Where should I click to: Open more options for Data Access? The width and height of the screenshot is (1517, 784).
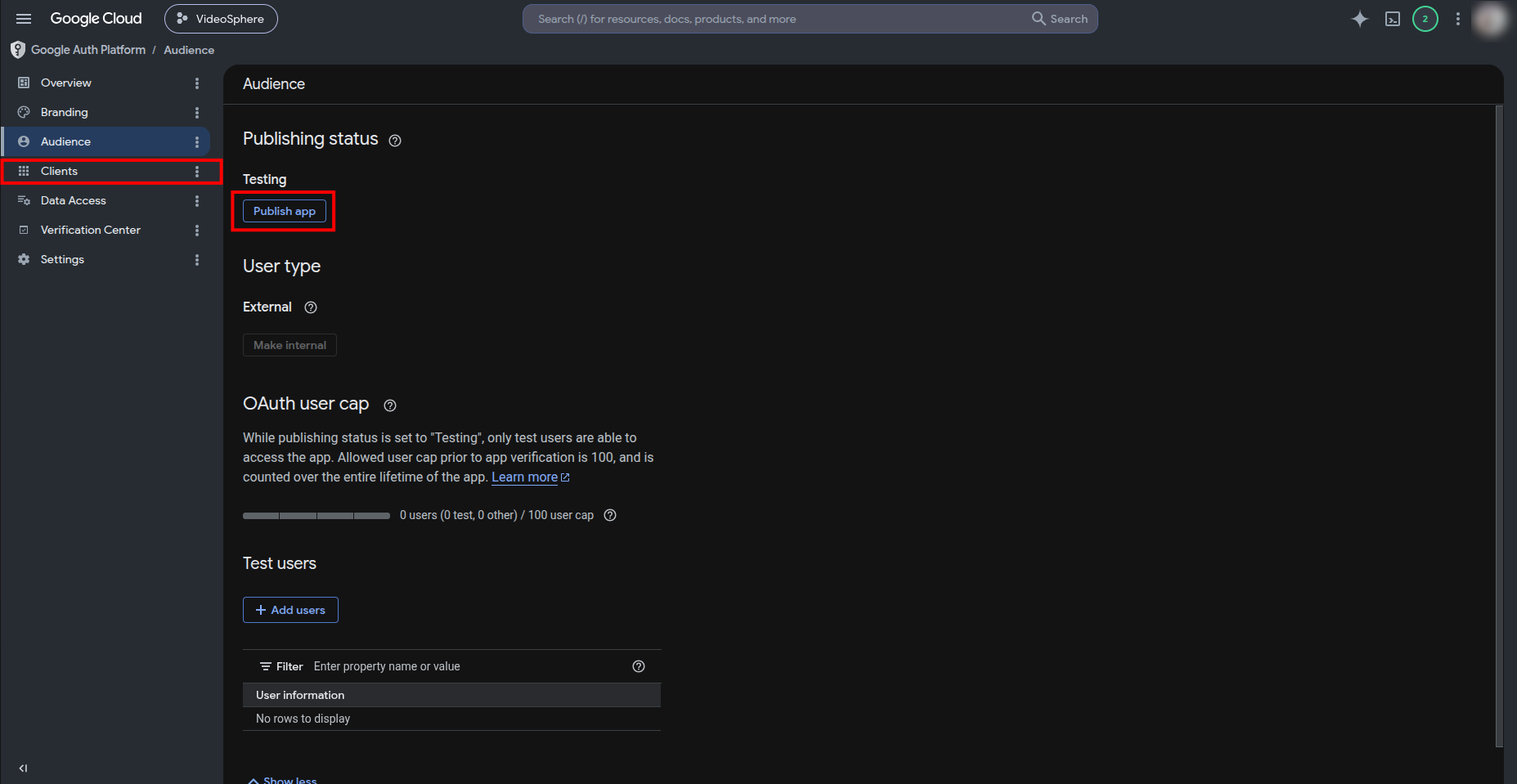point(197,201)
